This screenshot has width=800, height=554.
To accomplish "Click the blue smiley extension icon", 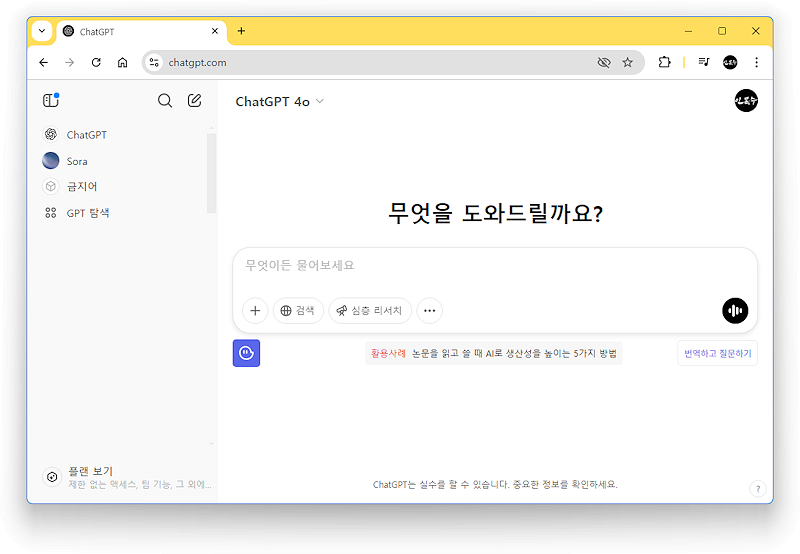I will (246, 353).
